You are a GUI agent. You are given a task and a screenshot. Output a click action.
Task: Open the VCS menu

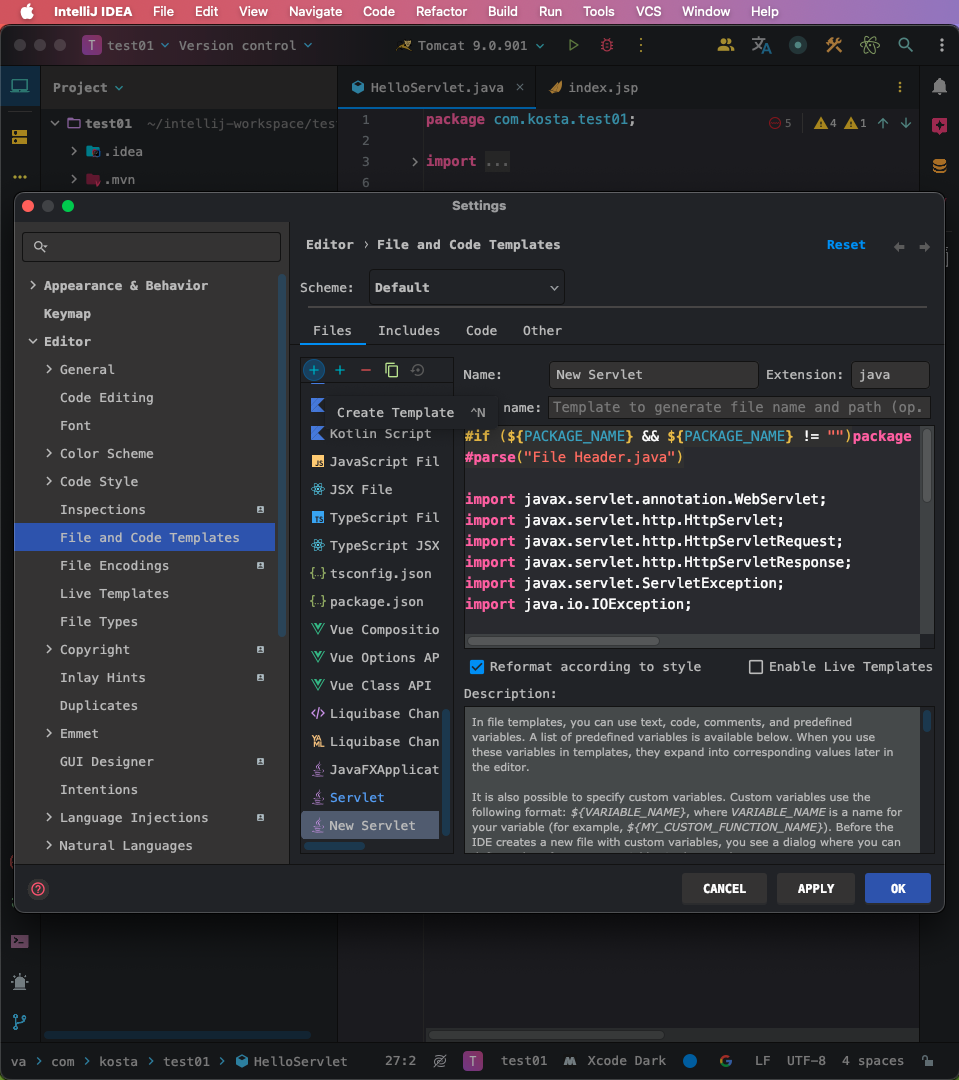tap(648, 12)
